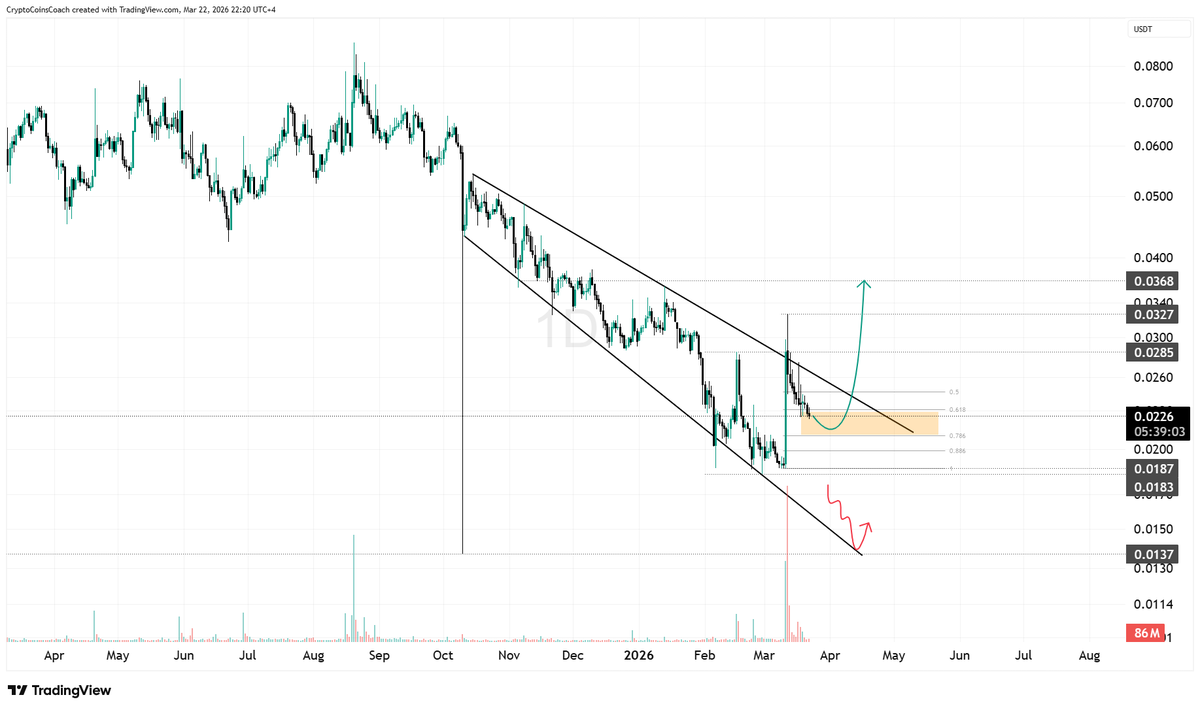Click the 0.0150 price axis label
Screen dimensions: 1200x710
(x=1152, y=529)
